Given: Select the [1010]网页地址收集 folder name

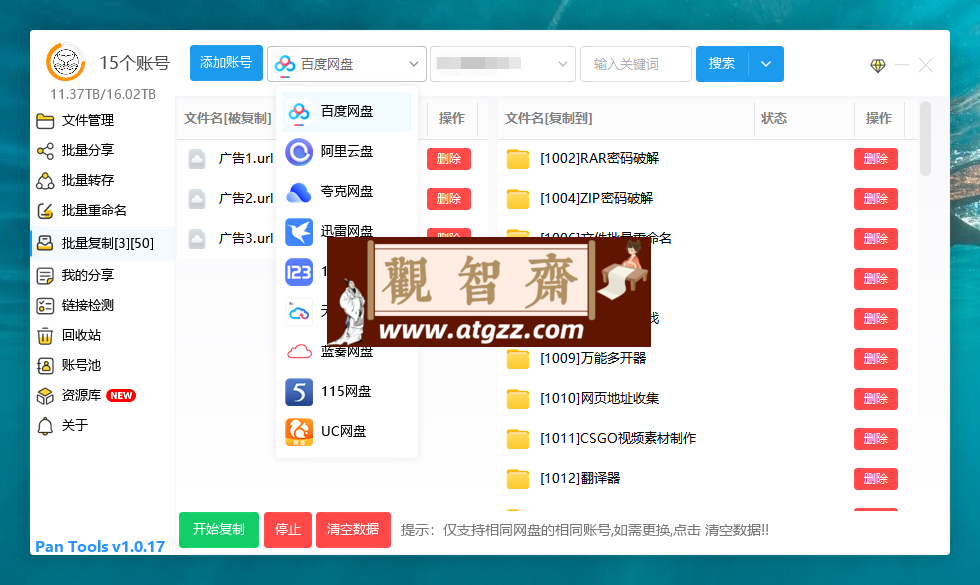Looking at the screenshot, I should pos(599,399).
